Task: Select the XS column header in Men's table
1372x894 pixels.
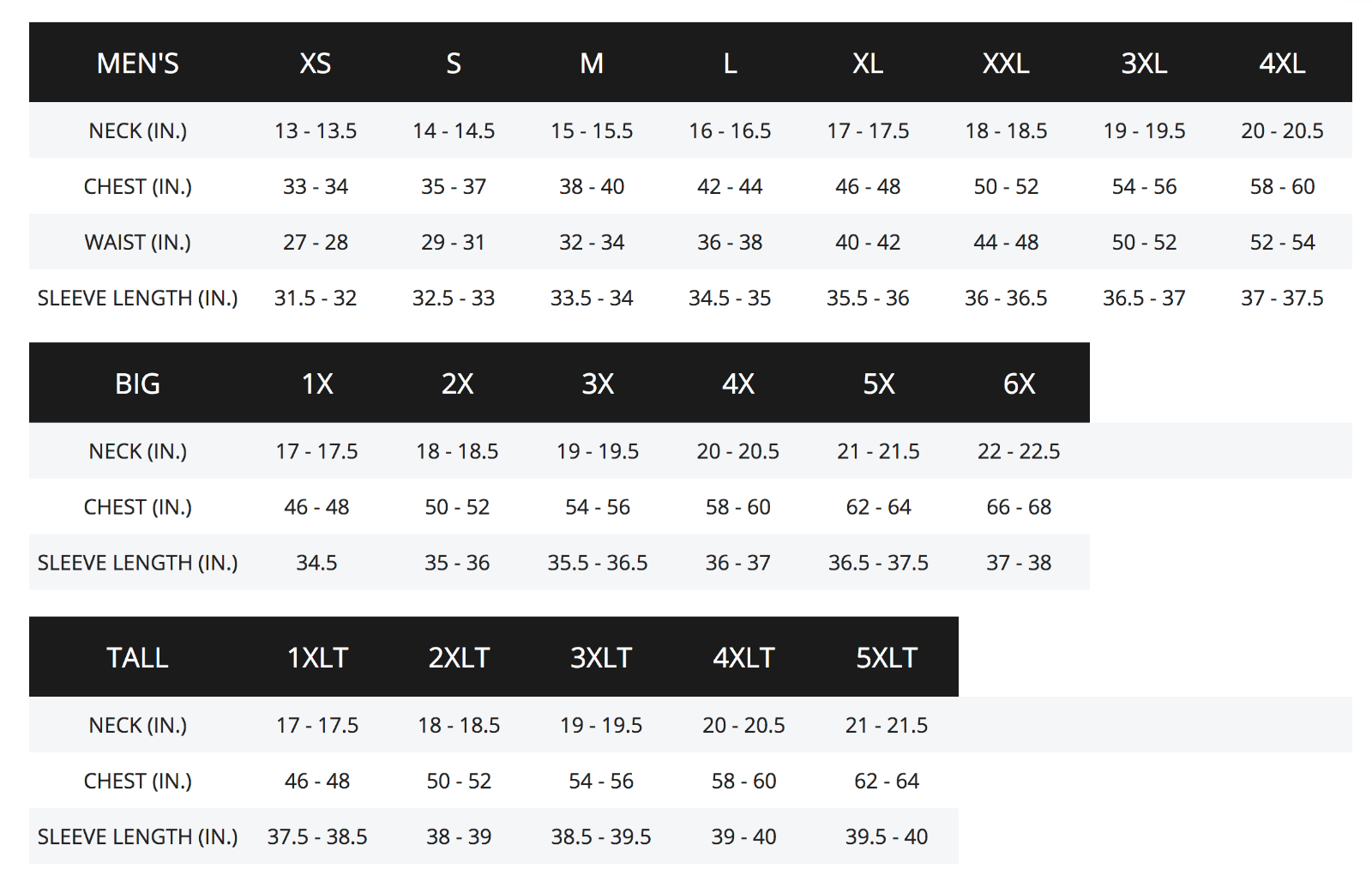Action: point(316,63)
